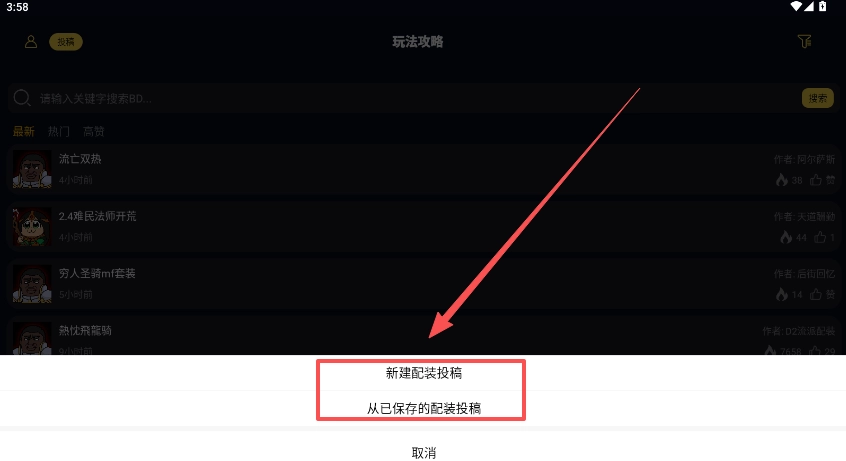Focus the BD keyword search field
The height and width of the screenshot is (461, 846).
pos(405,98)
